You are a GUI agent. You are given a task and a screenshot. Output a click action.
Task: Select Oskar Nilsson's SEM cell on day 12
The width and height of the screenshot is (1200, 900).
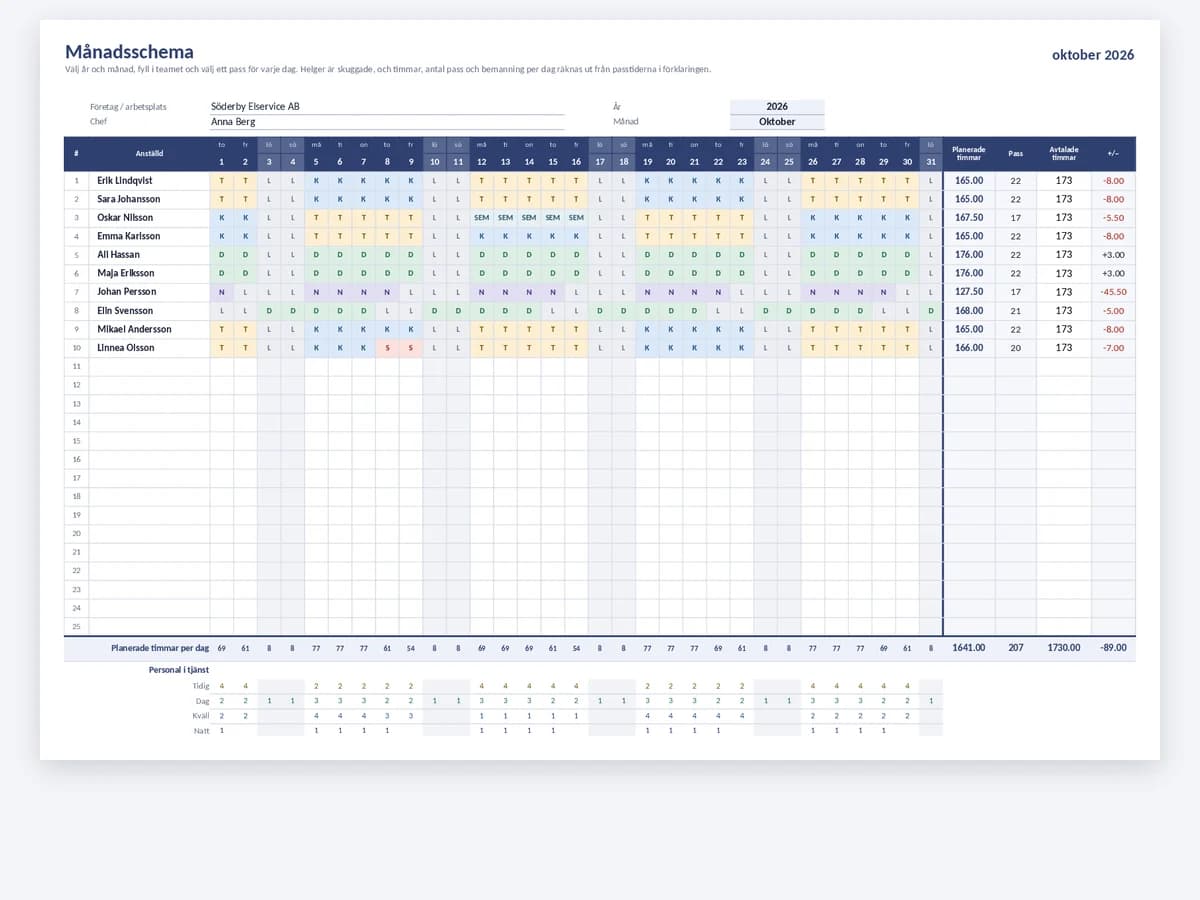pos(482,218)
